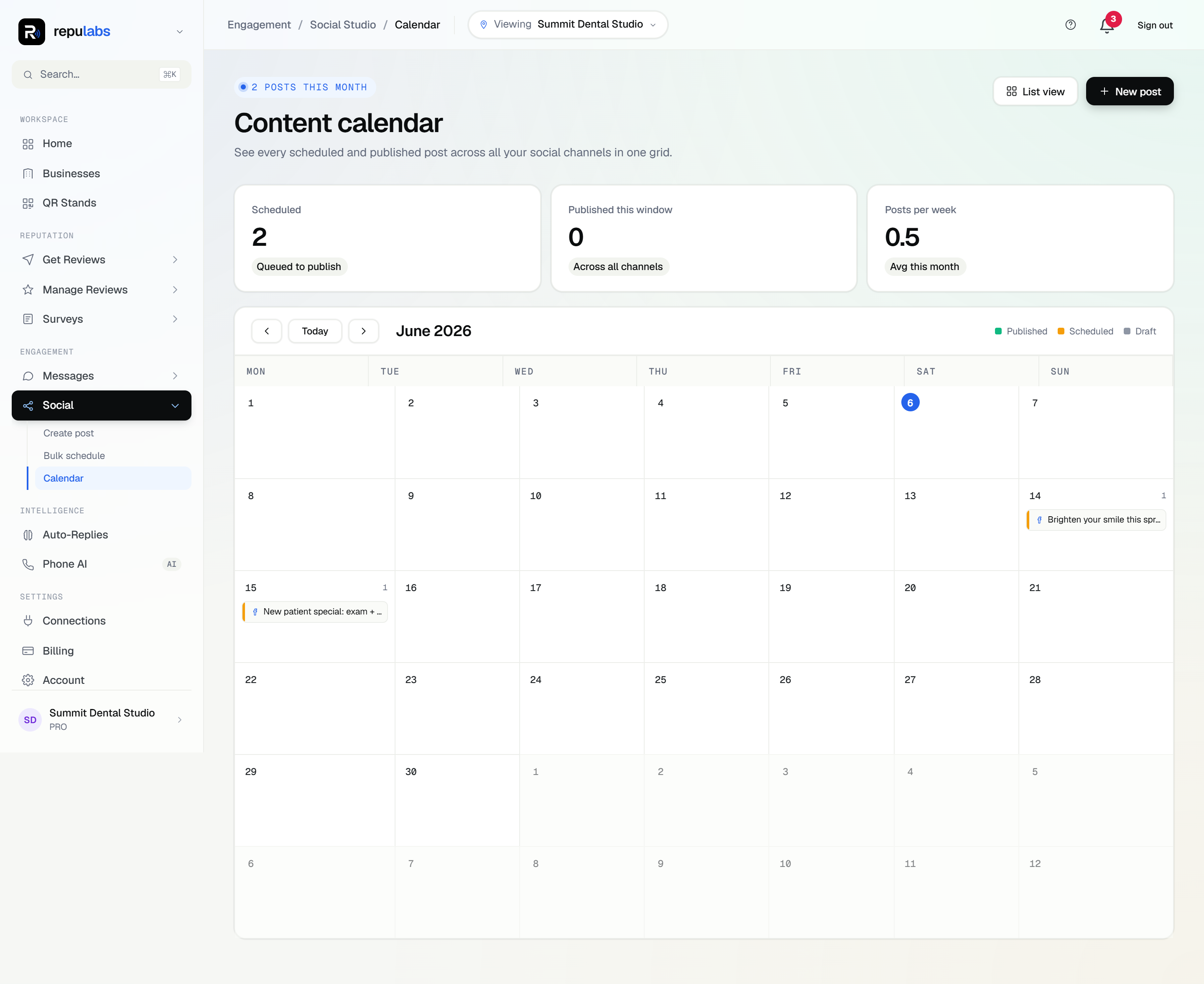Click the Businesses building icon
The image size is (1204, 984).
(x=28, y=173)
